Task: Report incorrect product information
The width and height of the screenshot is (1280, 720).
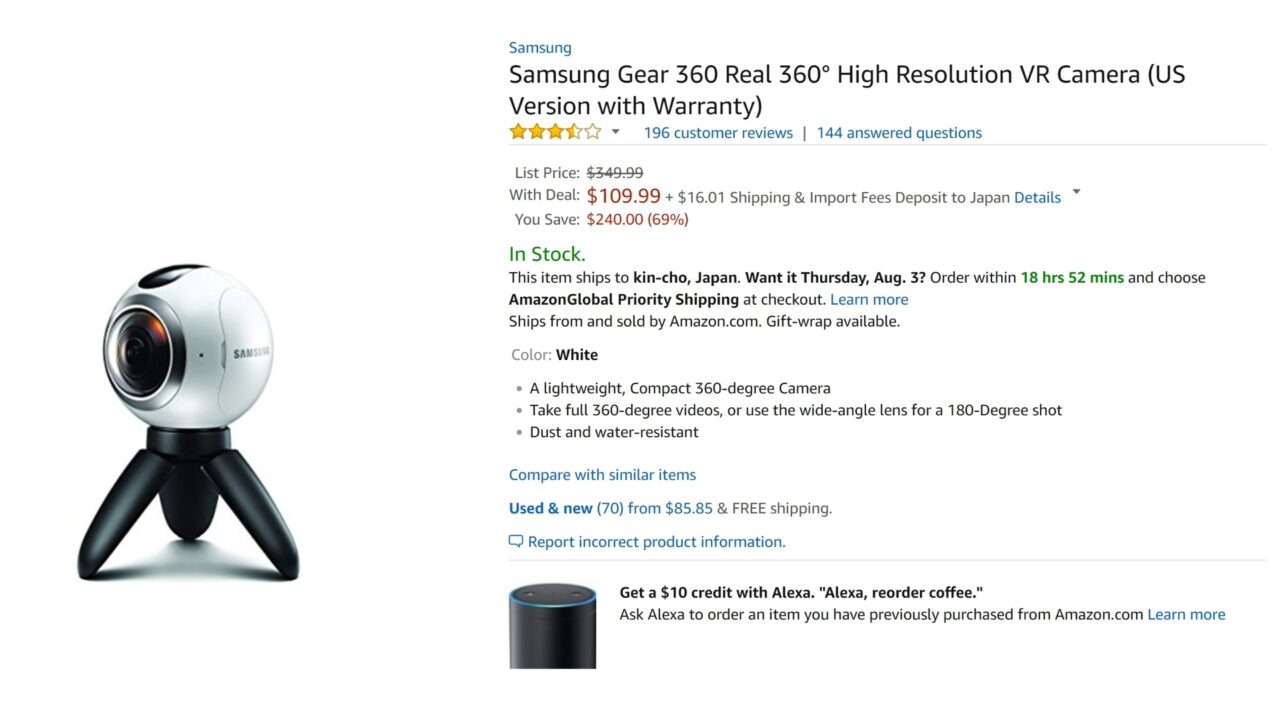Action: pyautogui.click(x=657, y=542)
